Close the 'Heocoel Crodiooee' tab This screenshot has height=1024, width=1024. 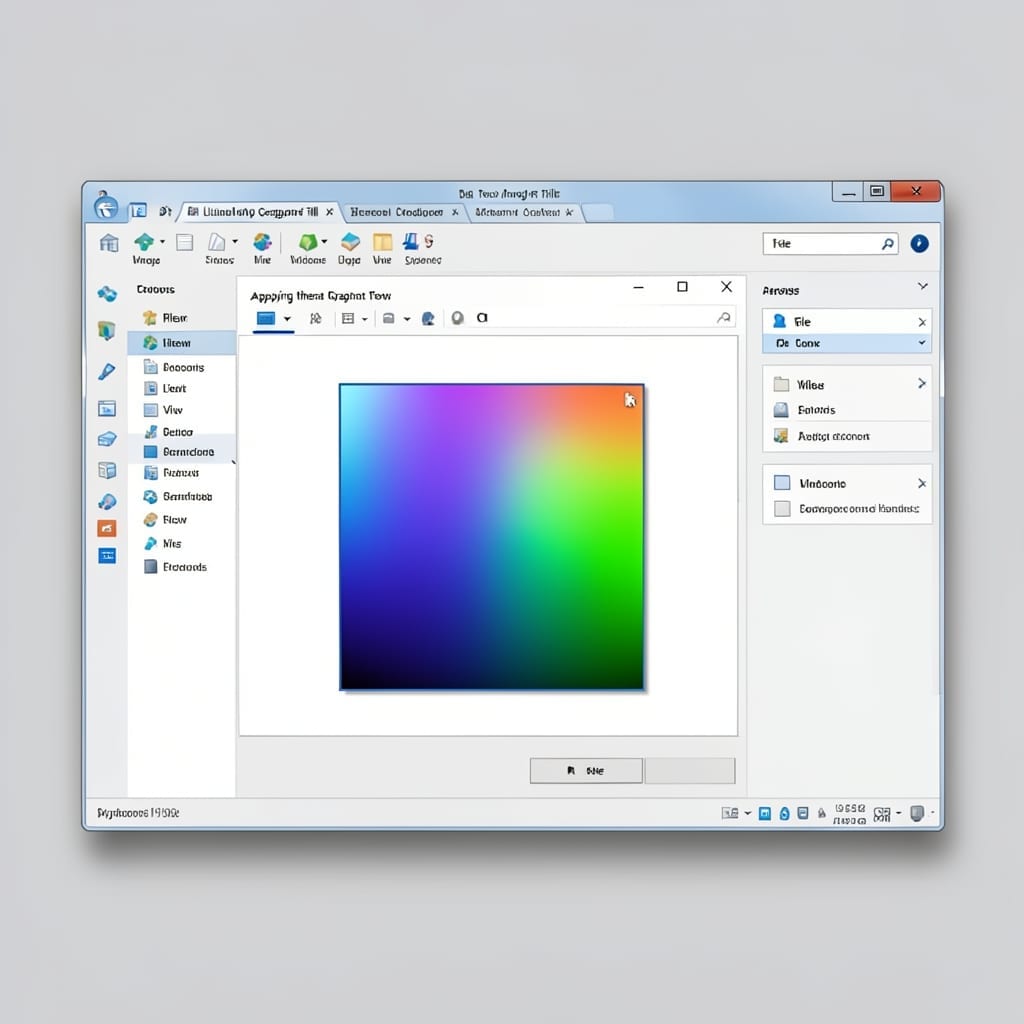pyautogui.click(x=455, y=212)
